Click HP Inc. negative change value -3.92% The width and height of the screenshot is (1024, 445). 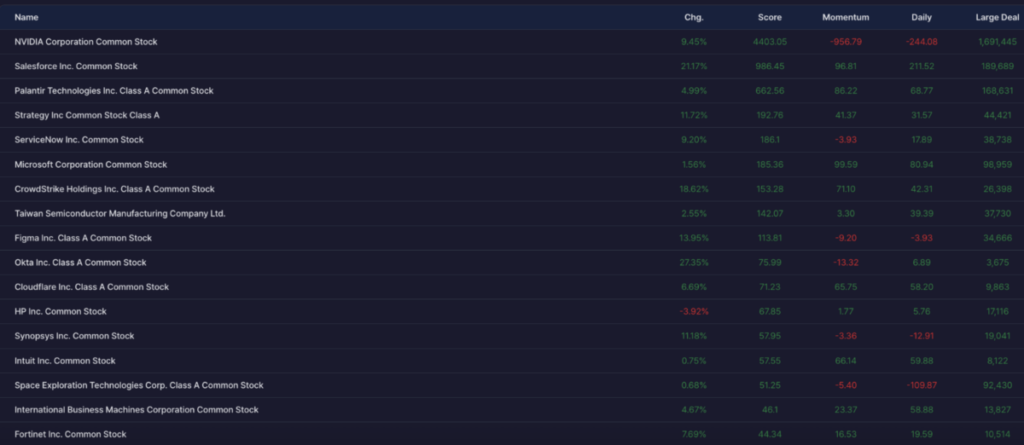pos(694,312)
